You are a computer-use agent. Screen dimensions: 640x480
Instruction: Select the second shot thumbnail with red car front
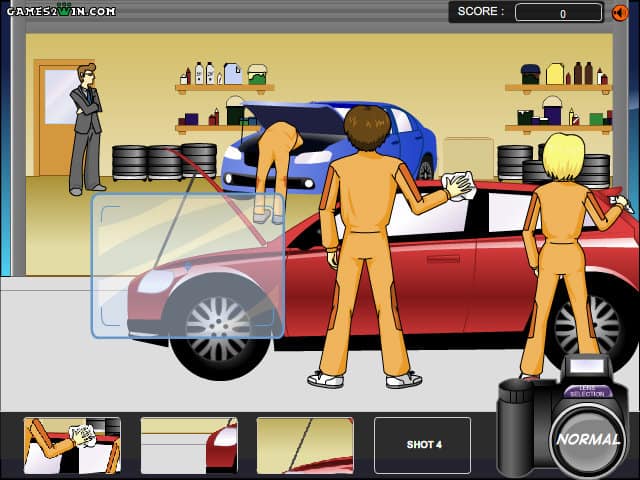[189, 445]
